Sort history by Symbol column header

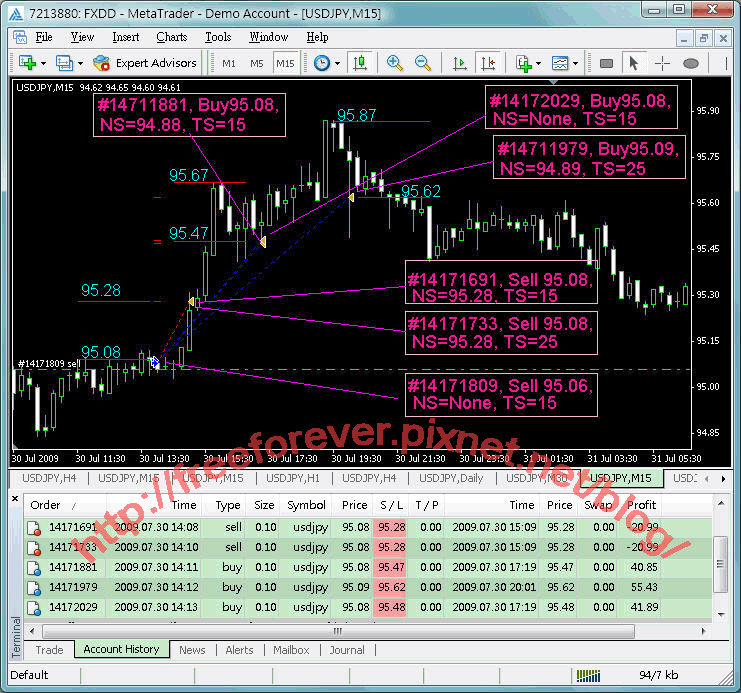point(306,505)
